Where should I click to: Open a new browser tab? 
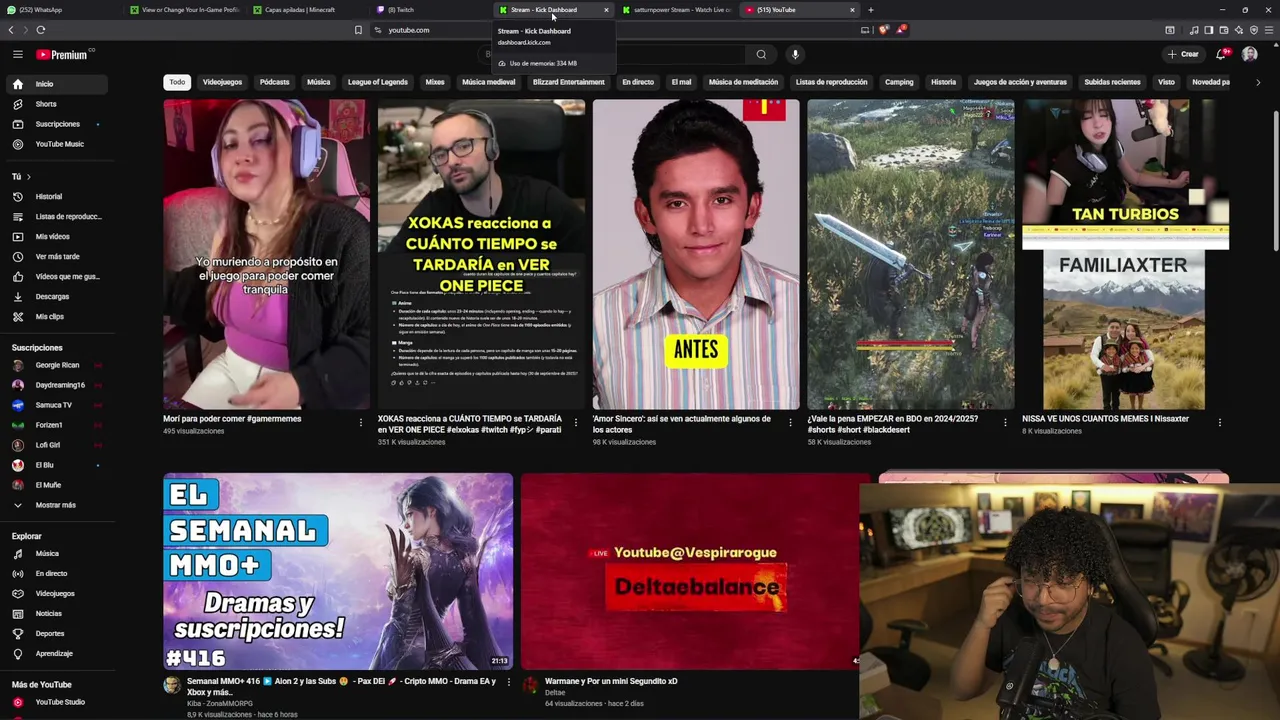pos(870,10)
